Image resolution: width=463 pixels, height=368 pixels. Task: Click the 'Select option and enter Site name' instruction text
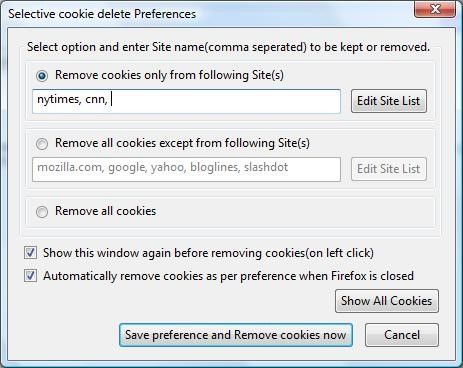pyautogui.click(x=228, y=47)
